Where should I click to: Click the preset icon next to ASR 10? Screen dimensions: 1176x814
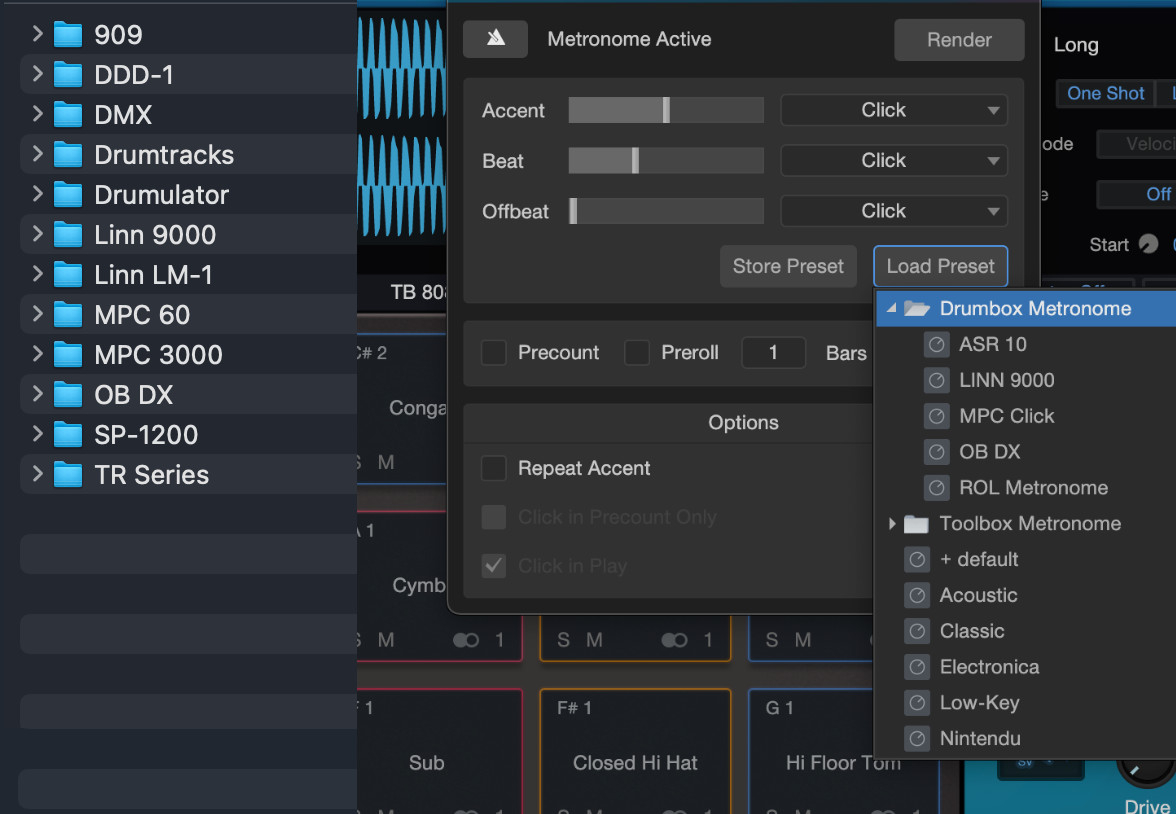click(936, 344)
